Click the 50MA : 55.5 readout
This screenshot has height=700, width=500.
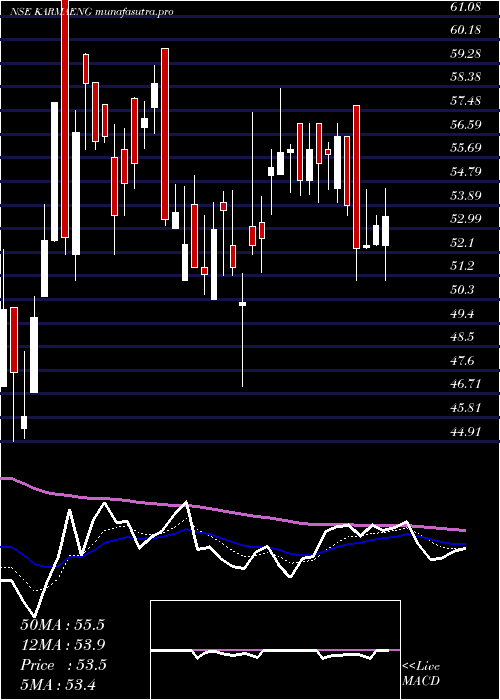coord(62,625)
